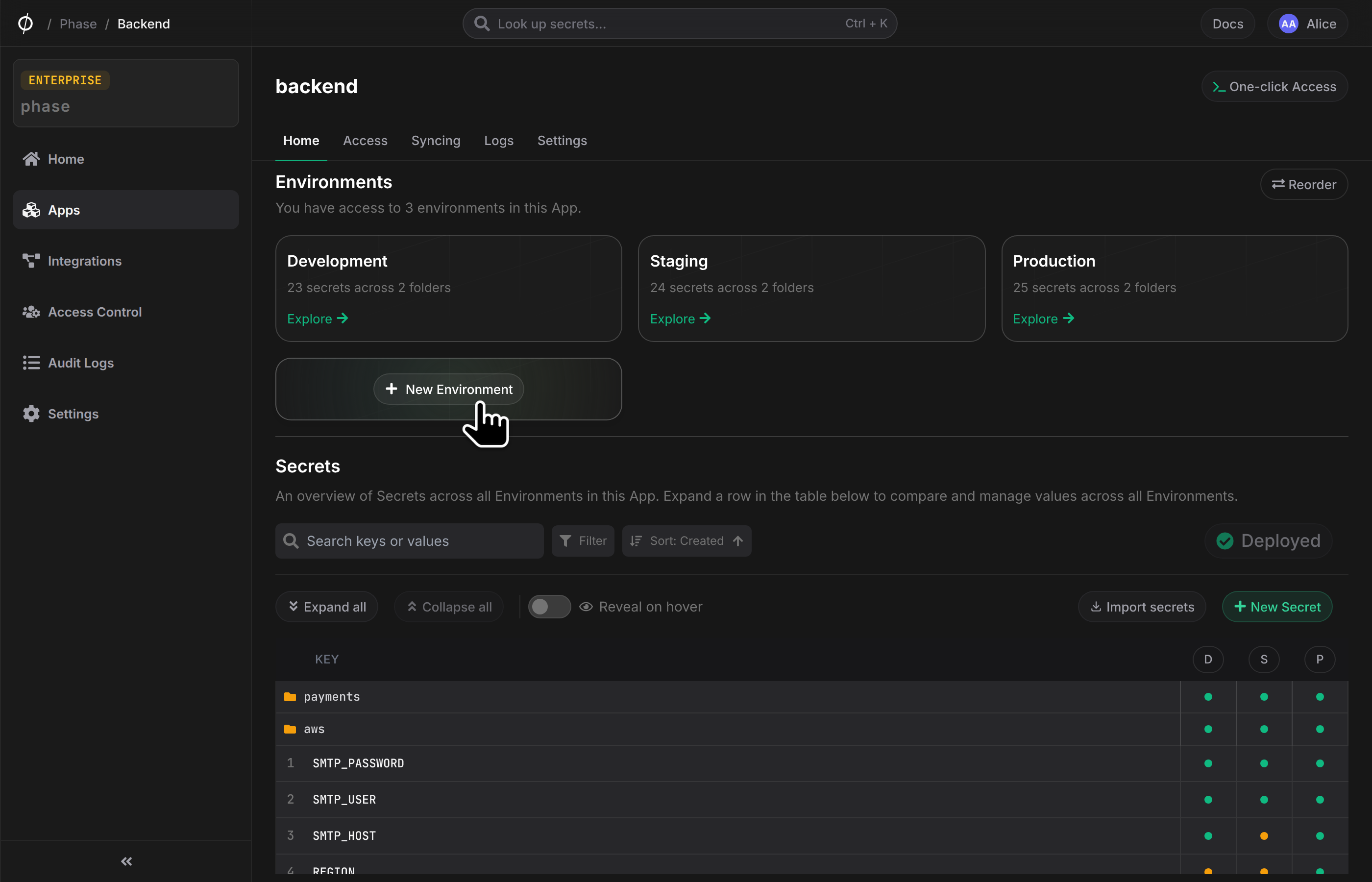Open Home in the sidebar
Viewport: 1372px width, 882px height.
(x=125, y=159)
